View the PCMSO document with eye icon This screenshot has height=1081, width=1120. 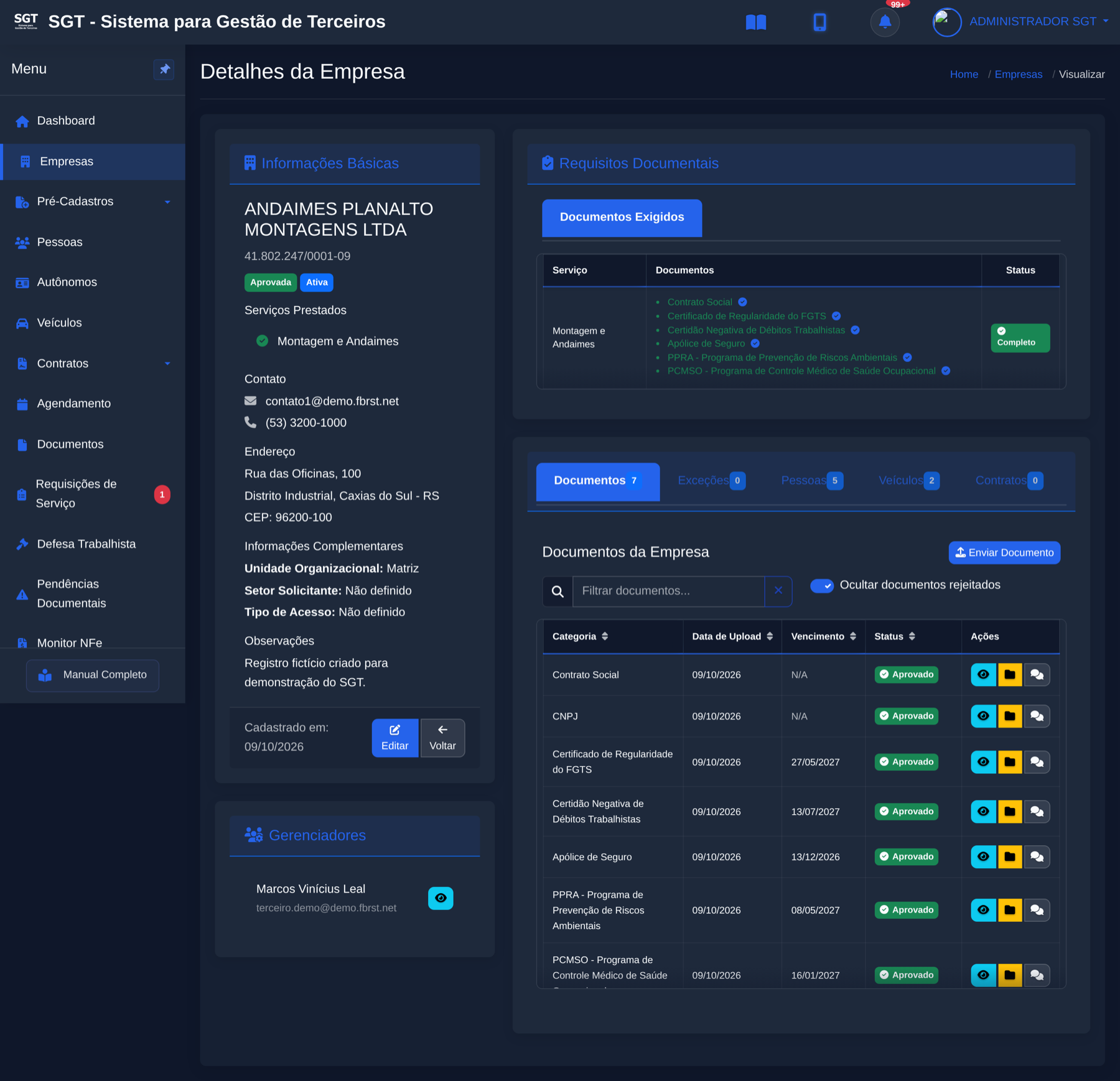(983, 975)
